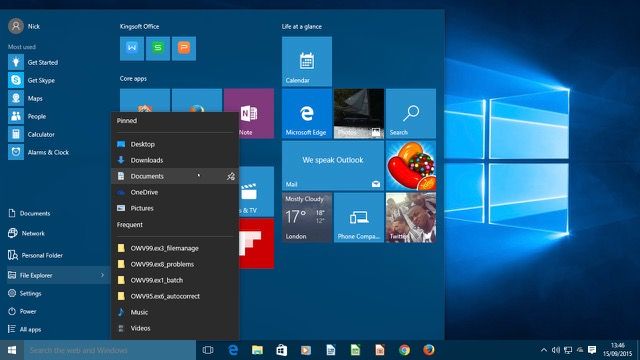The width and height of the screenshot is (640, 360).
Task: Click the taskbar search box
Action: click(110, 350)
